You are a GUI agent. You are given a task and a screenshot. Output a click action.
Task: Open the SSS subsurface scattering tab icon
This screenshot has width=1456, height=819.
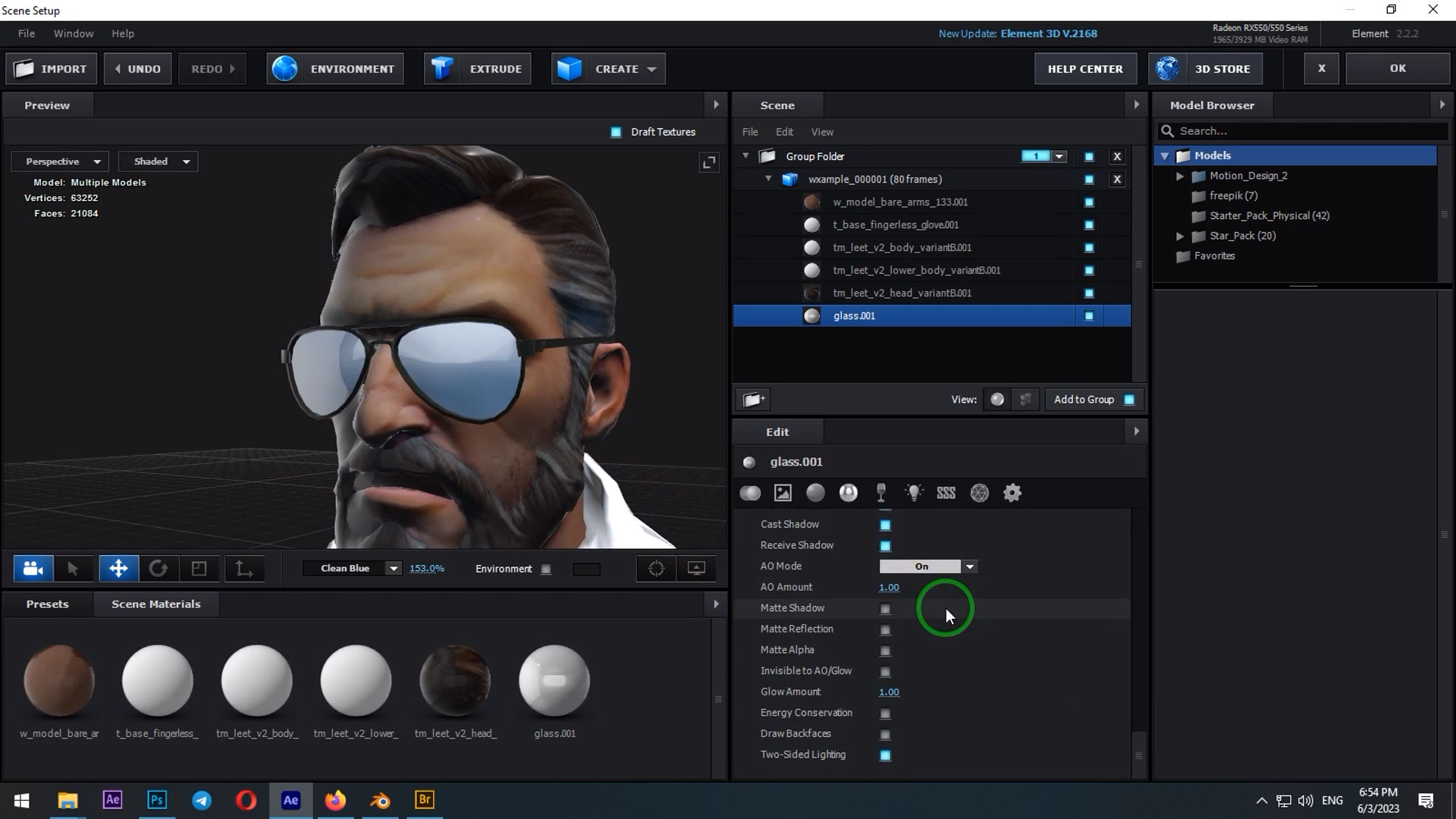coord(946,494)
